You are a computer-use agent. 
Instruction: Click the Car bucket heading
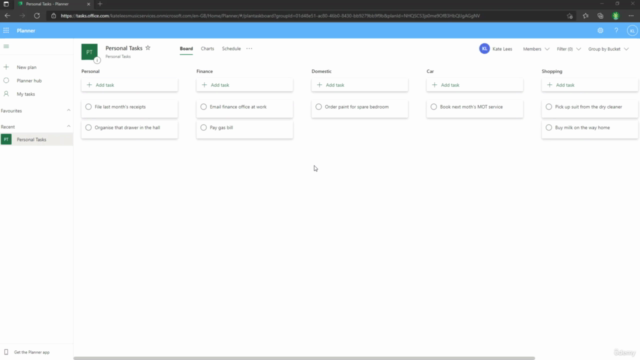click(430, 71)
